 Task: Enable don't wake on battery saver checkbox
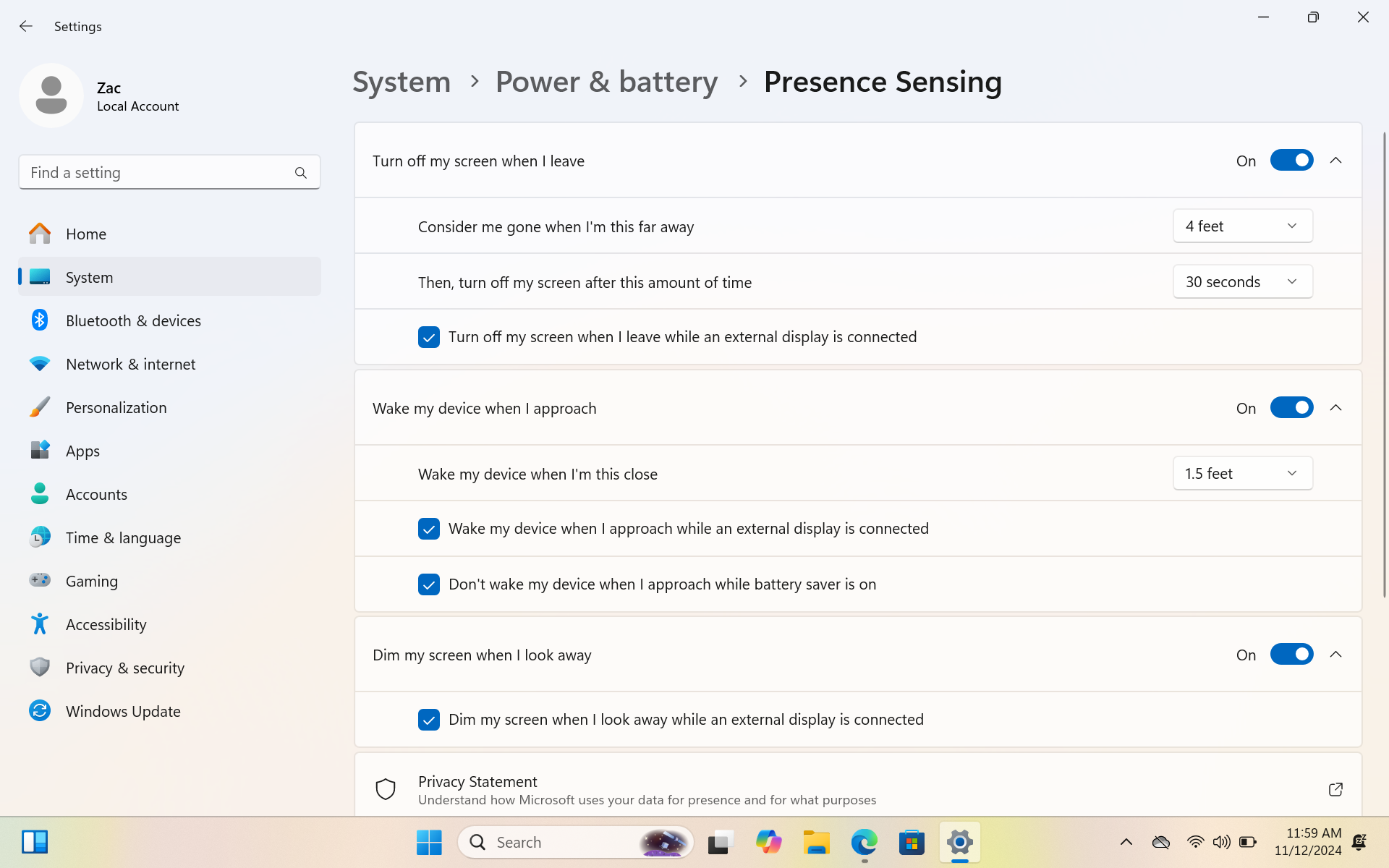(429, 584)
